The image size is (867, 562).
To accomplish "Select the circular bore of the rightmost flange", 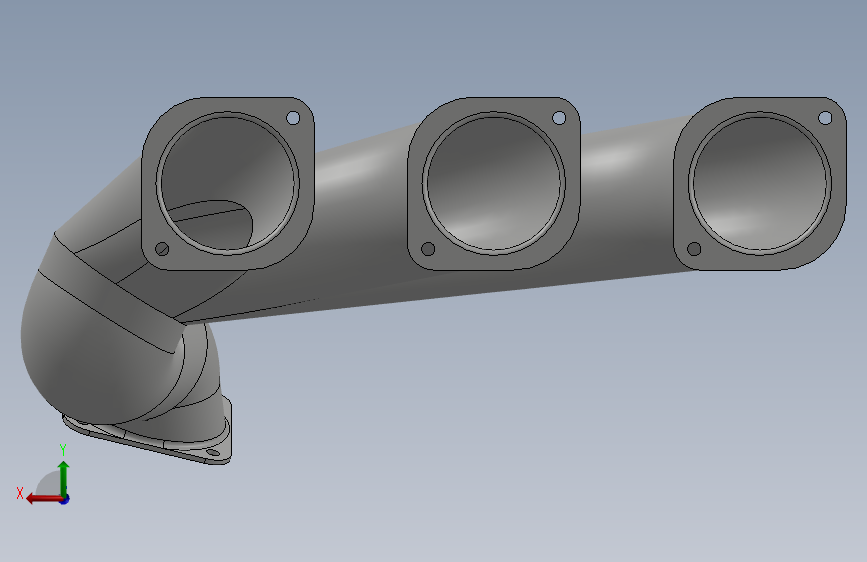I will tap(760, 183).
